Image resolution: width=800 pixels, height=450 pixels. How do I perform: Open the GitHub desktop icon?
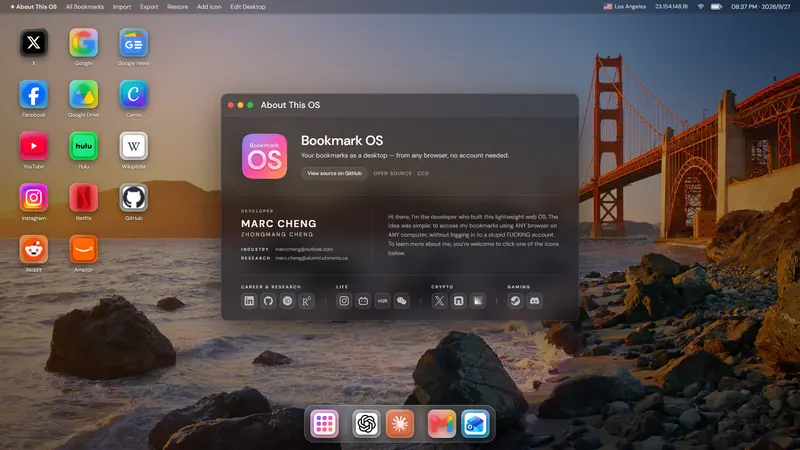pyautogui.click(x=134, y=197)
